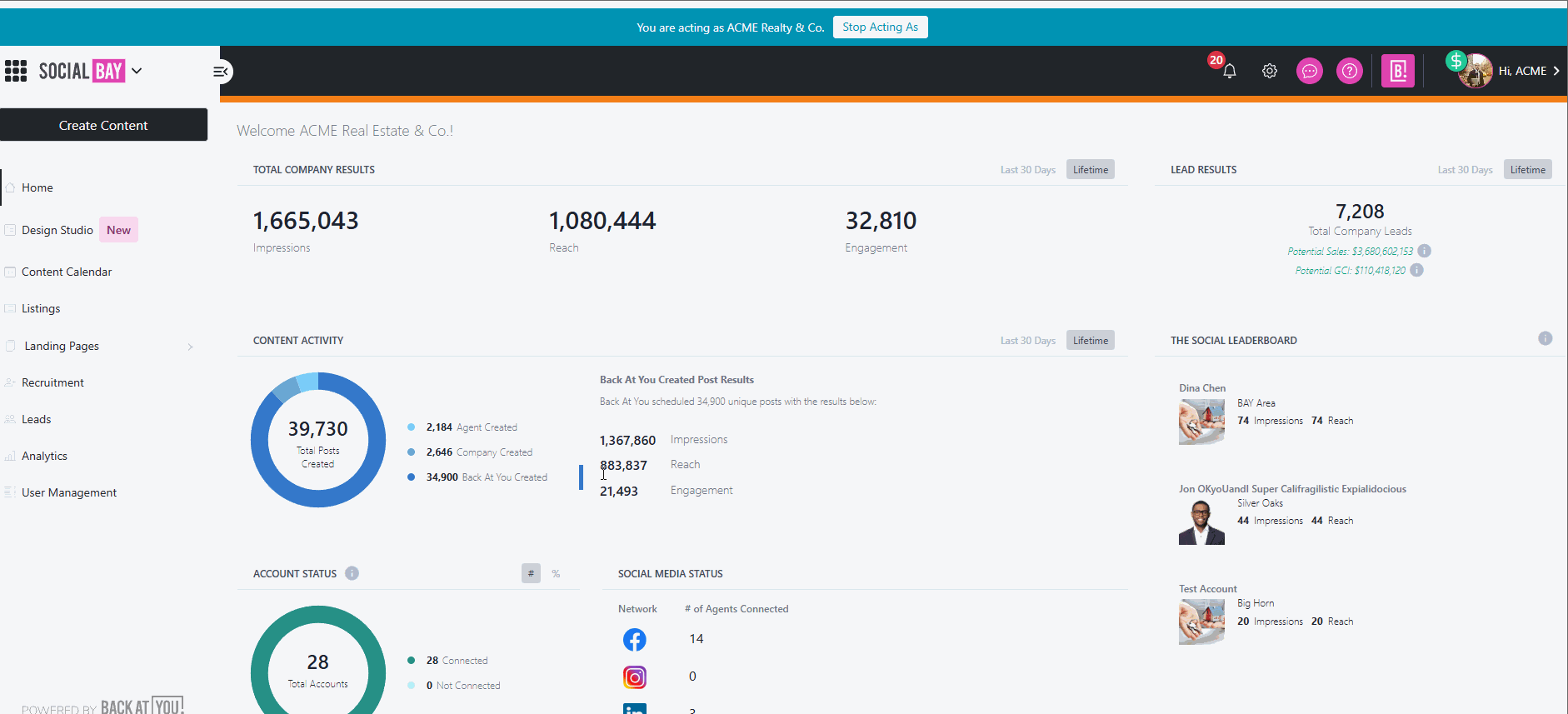
Task: Expand the Landing Pages submenu arrow
Action: coord(190,347)
